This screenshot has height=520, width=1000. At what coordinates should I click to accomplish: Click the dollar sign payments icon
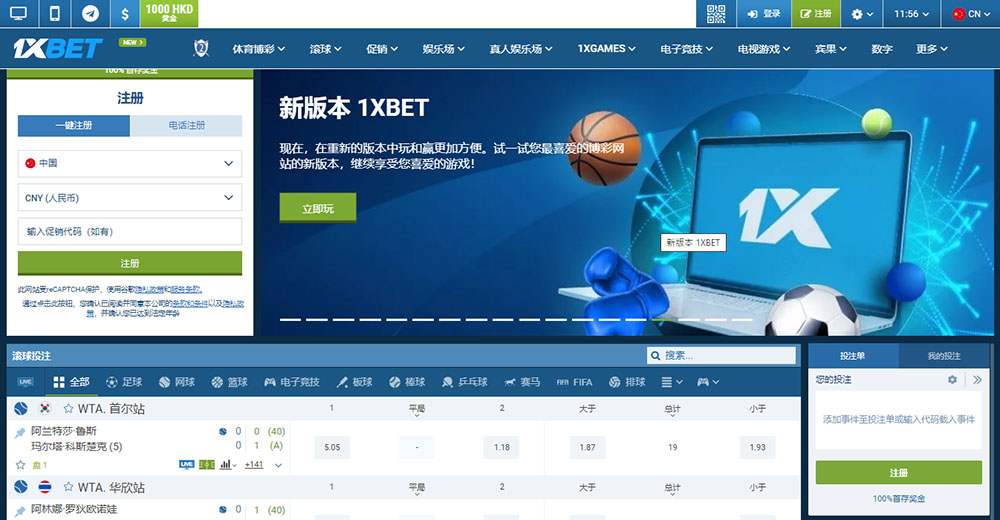125,13
